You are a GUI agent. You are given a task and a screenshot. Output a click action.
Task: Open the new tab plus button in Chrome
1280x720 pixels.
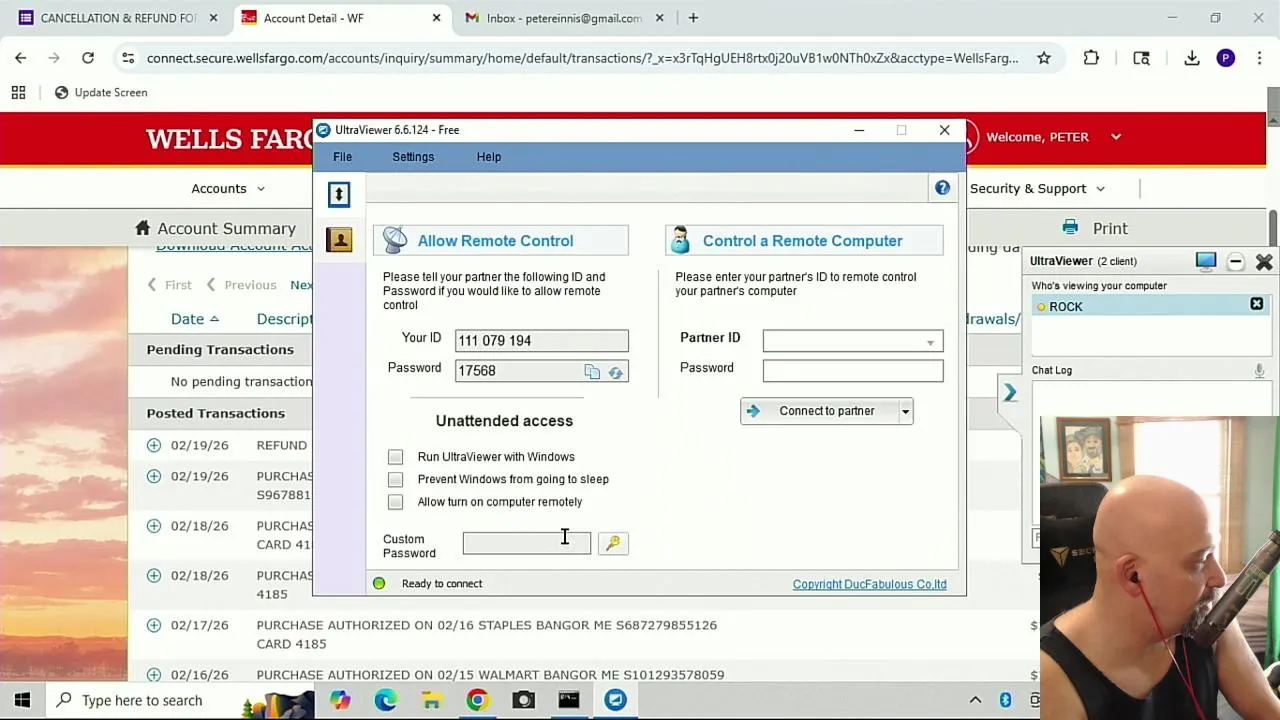click(x=693, y=18)
